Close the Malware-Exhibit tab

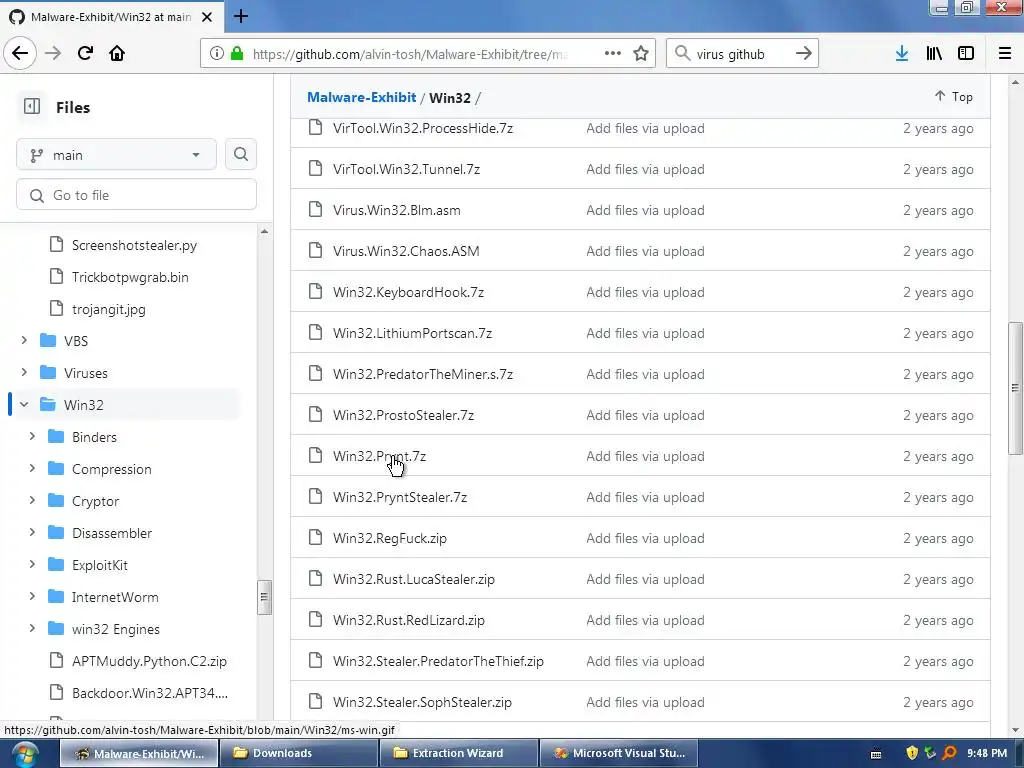coord(207,17)
